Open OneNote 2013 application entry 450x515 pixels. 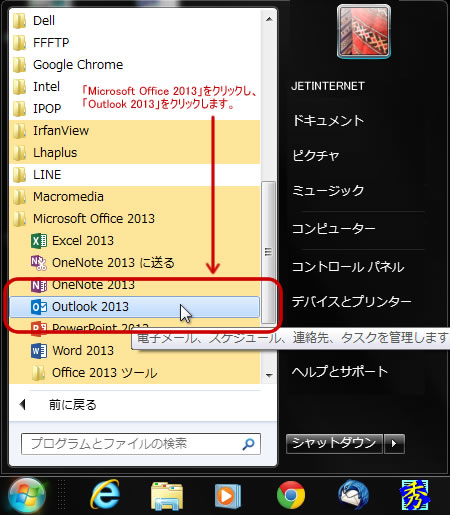point(135,285)
